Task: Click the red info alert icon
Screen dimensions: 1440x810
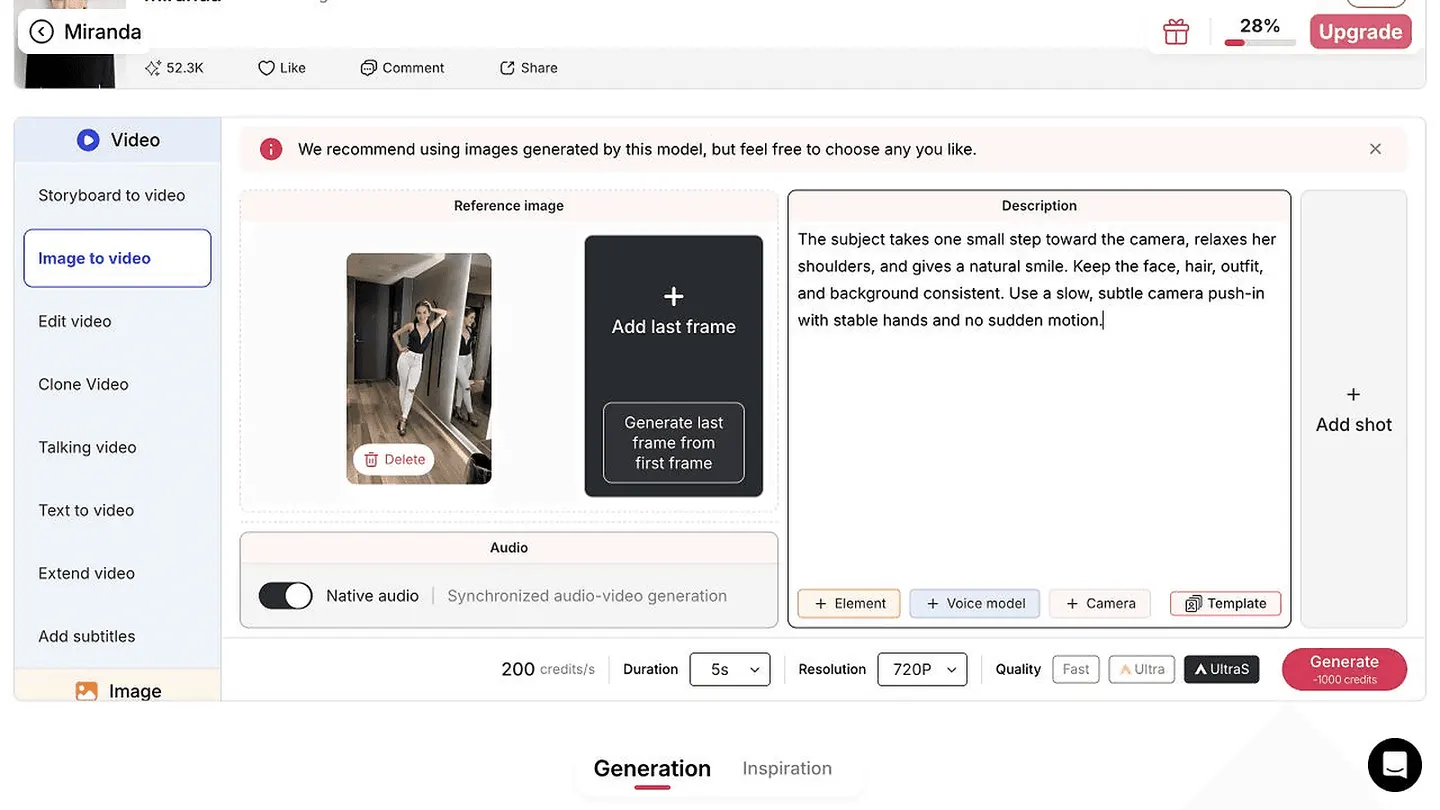Action: tap(271, 149)
